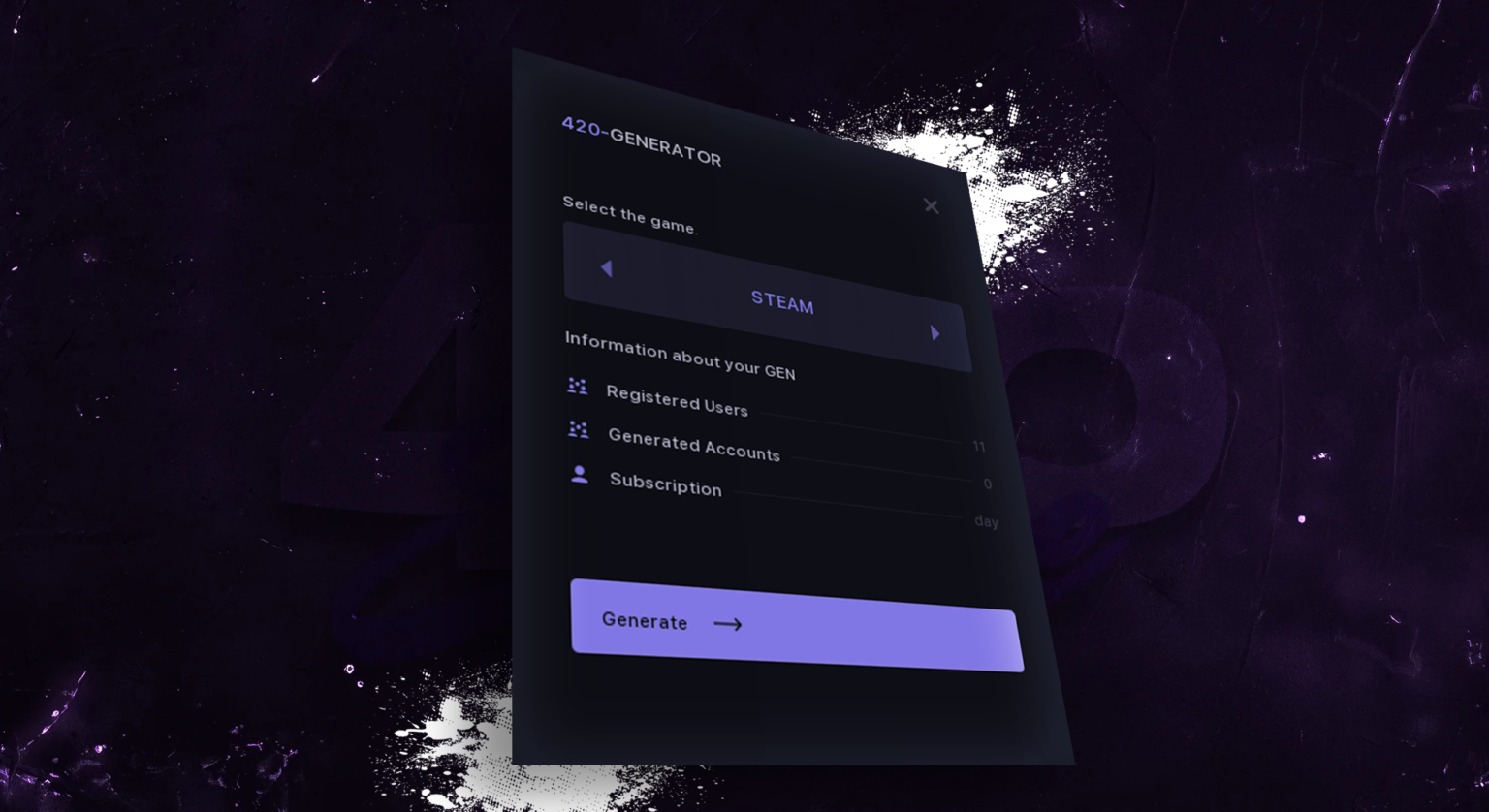
Task: Select the Registered Users label
Action: click(677, 400)
